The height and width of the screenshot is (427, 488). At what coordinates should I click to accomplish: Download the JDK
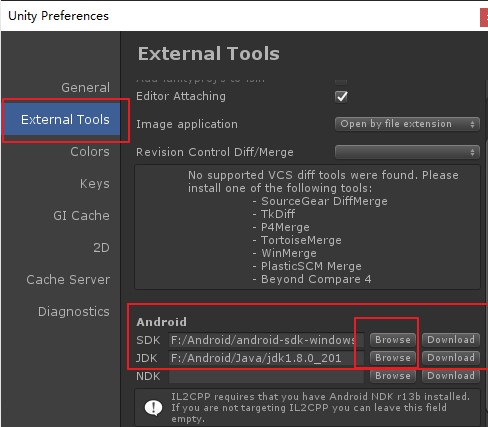451,358
